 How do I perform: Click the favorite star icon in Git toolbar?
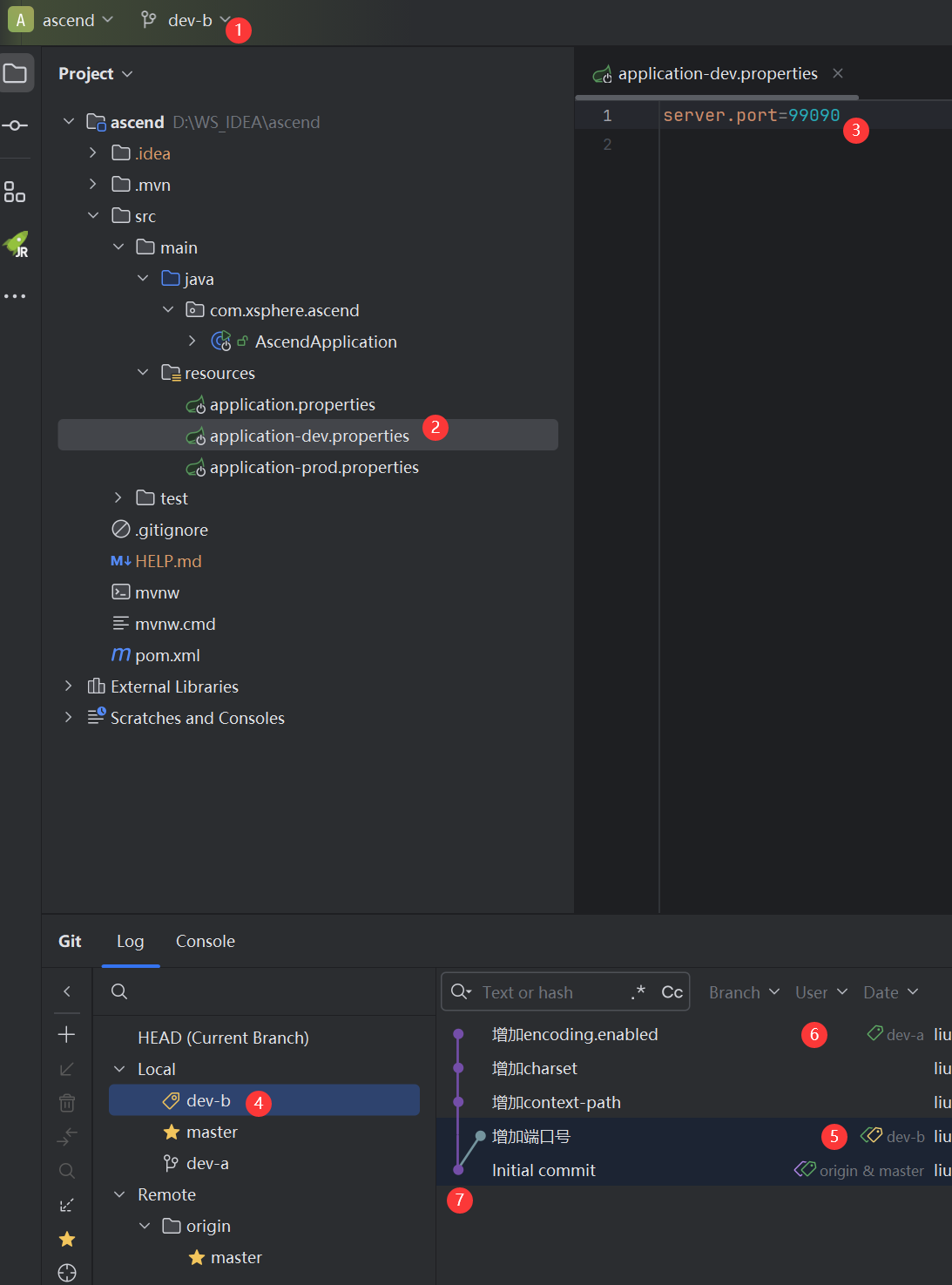pos(67,1239)
